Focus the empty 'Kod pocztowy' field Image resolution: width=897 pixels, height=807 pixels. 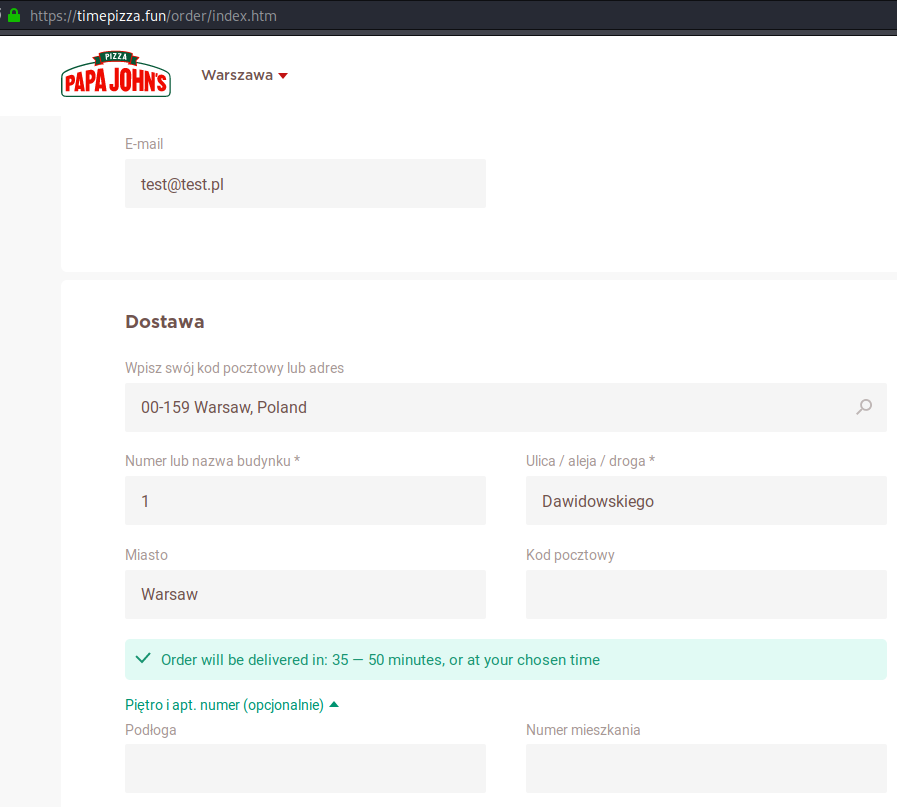[x=706, y=594]
